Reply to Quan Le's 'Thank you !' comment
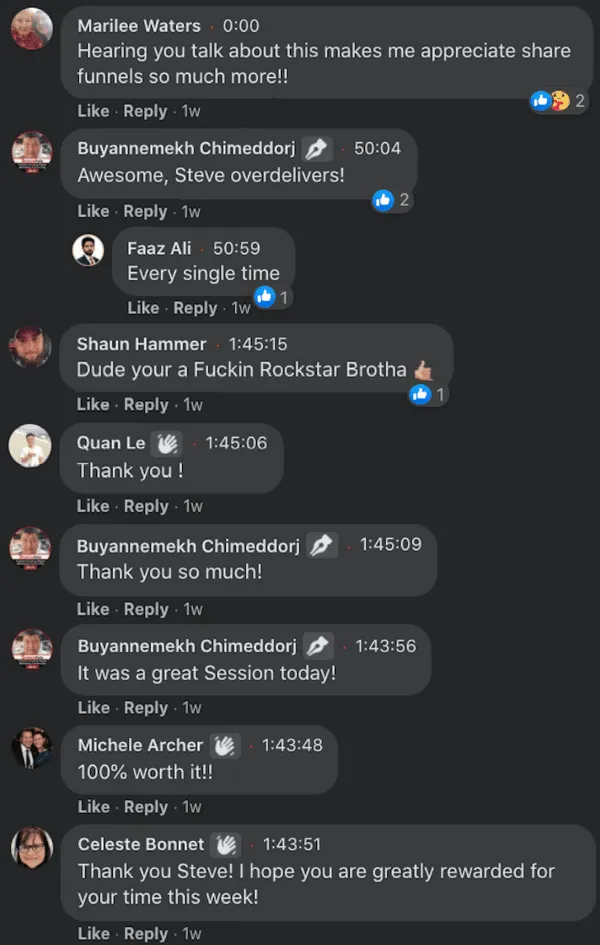 click(x=146, y=506)
